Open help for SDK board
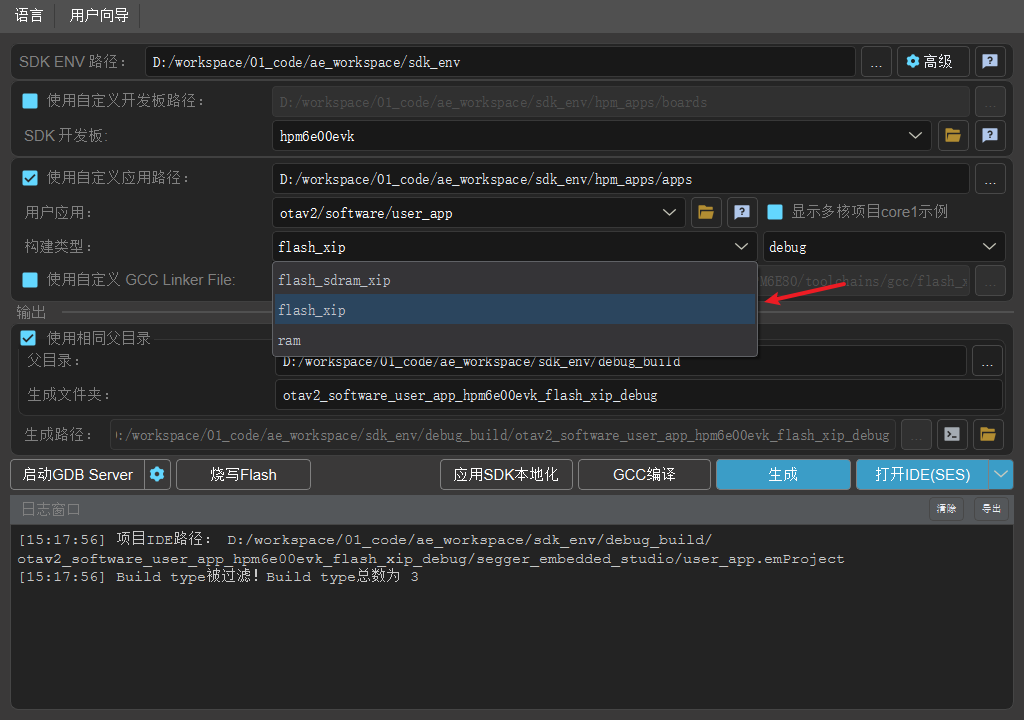 point(990,136)
